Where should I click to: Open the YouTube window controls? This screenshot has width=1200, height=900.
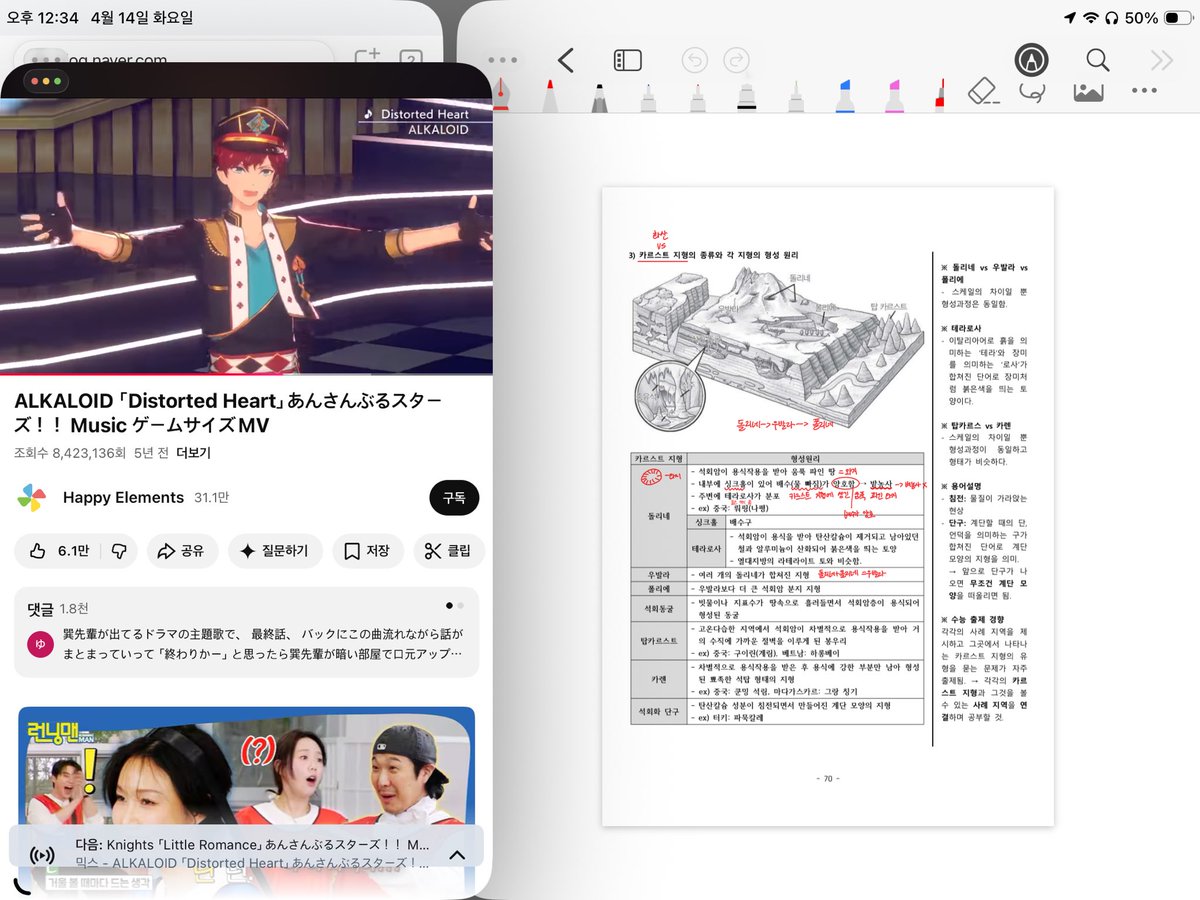coord(47,80)
